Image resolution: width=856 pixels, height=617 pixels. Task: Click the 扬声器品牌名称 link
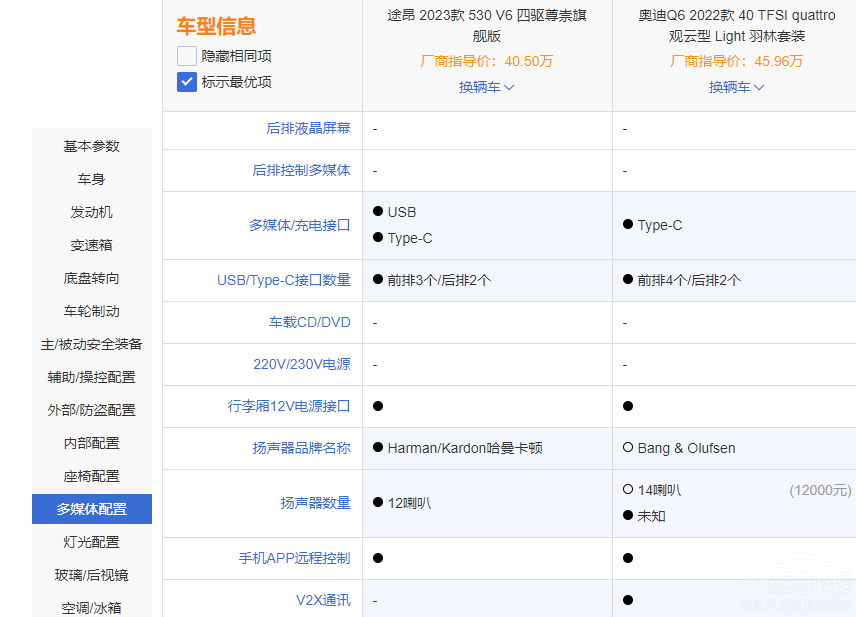pyautogui.click(x=301, y=448)
